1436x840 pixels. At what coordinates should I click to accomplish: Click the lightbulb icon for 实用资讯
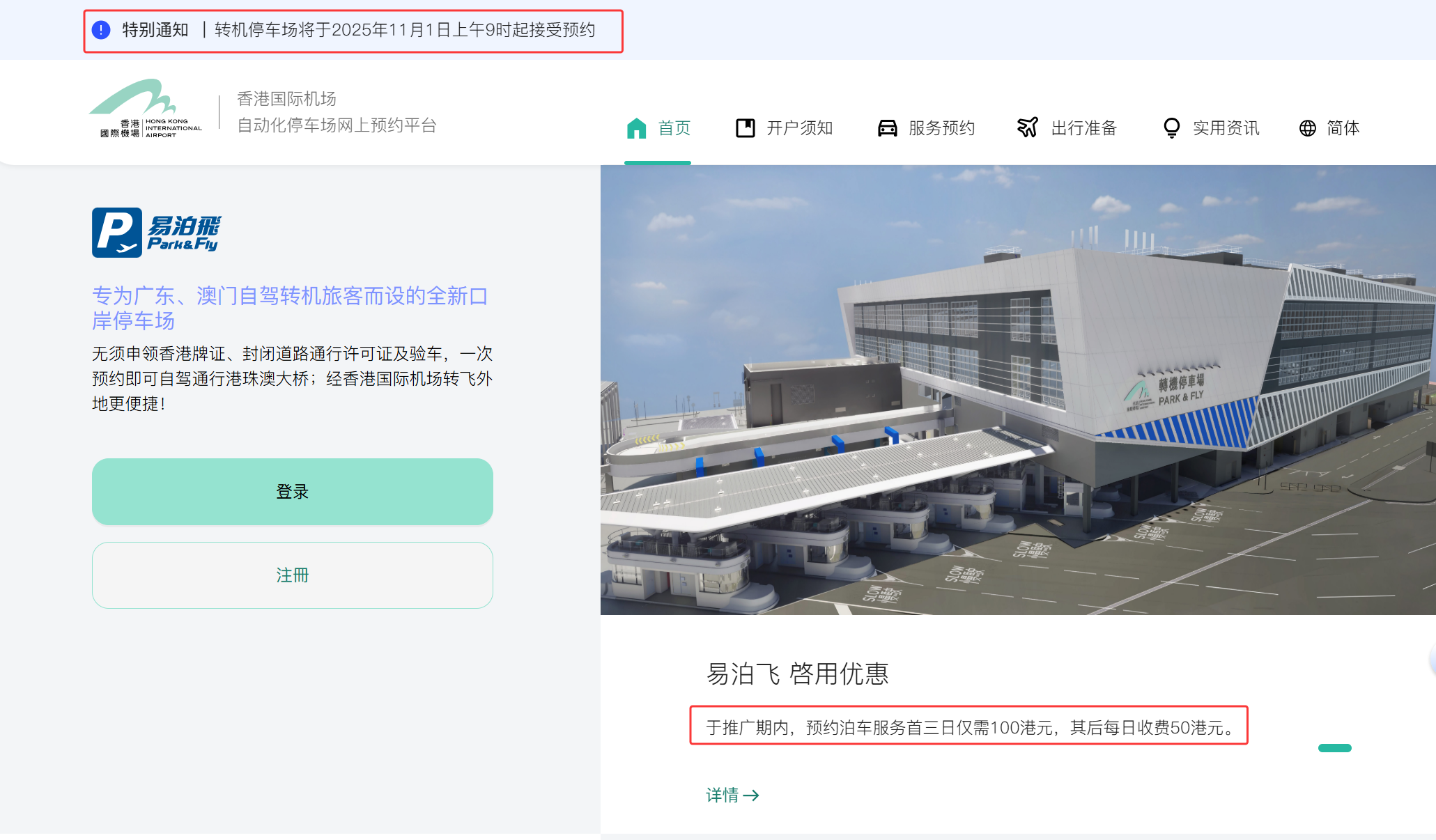[x=1171, y=128]
